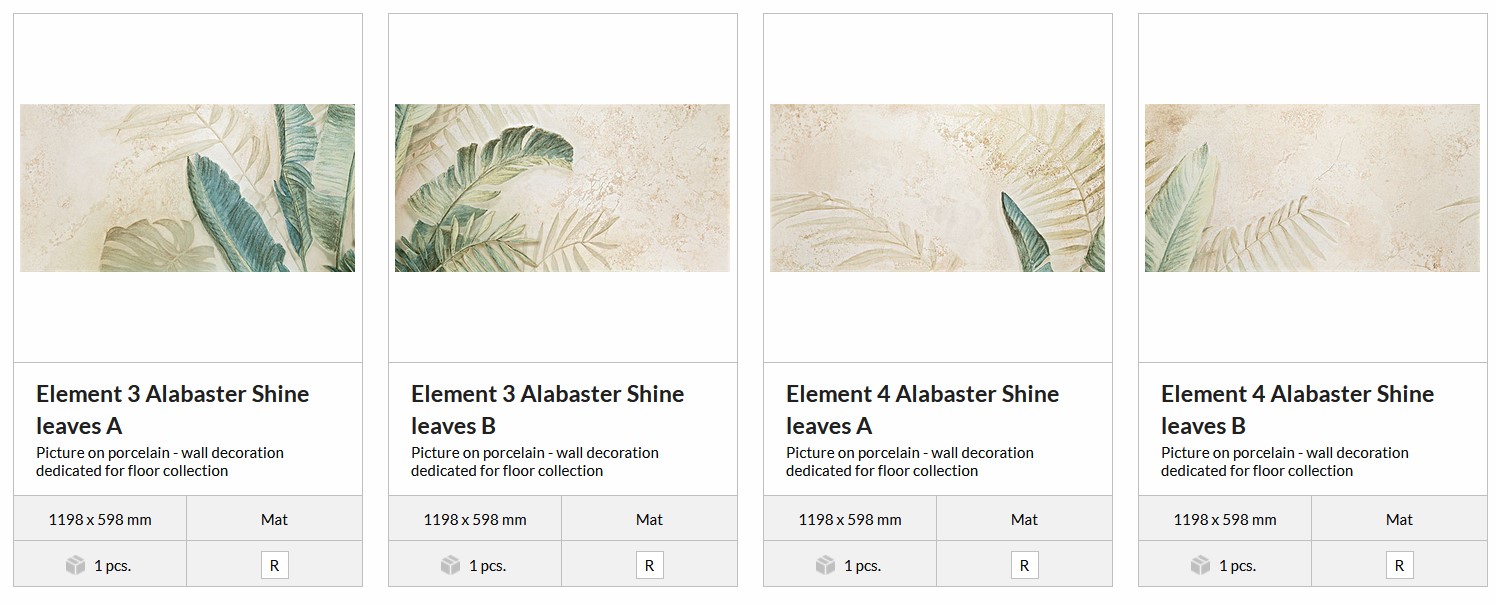Click Mat finish label on Element 4 leaves B
1497x606 pixels.
click(1399, 519)
